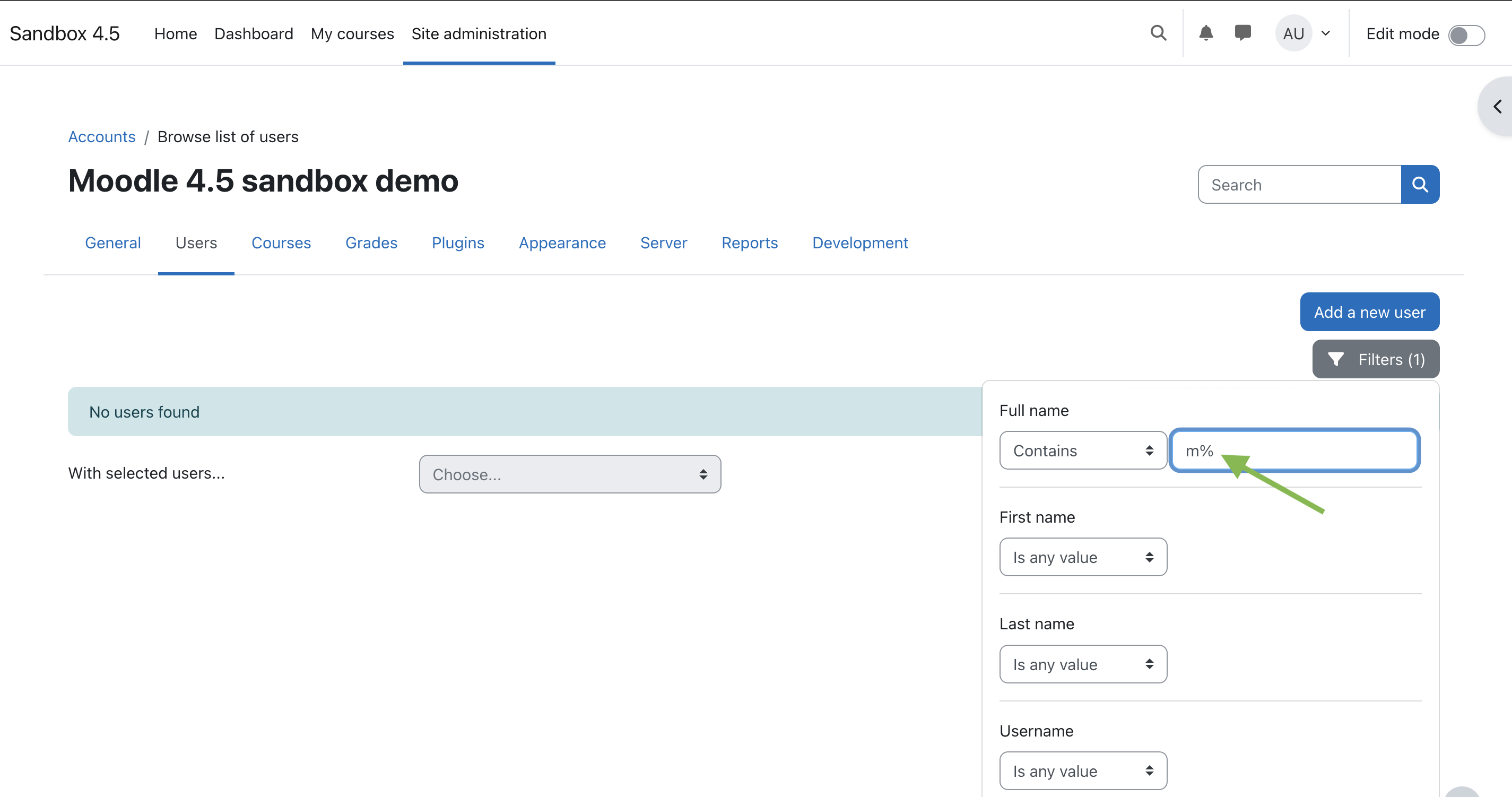Go to Sandbox 4.5 home logo
This screenshot has width=1512, height=797.
65,33
